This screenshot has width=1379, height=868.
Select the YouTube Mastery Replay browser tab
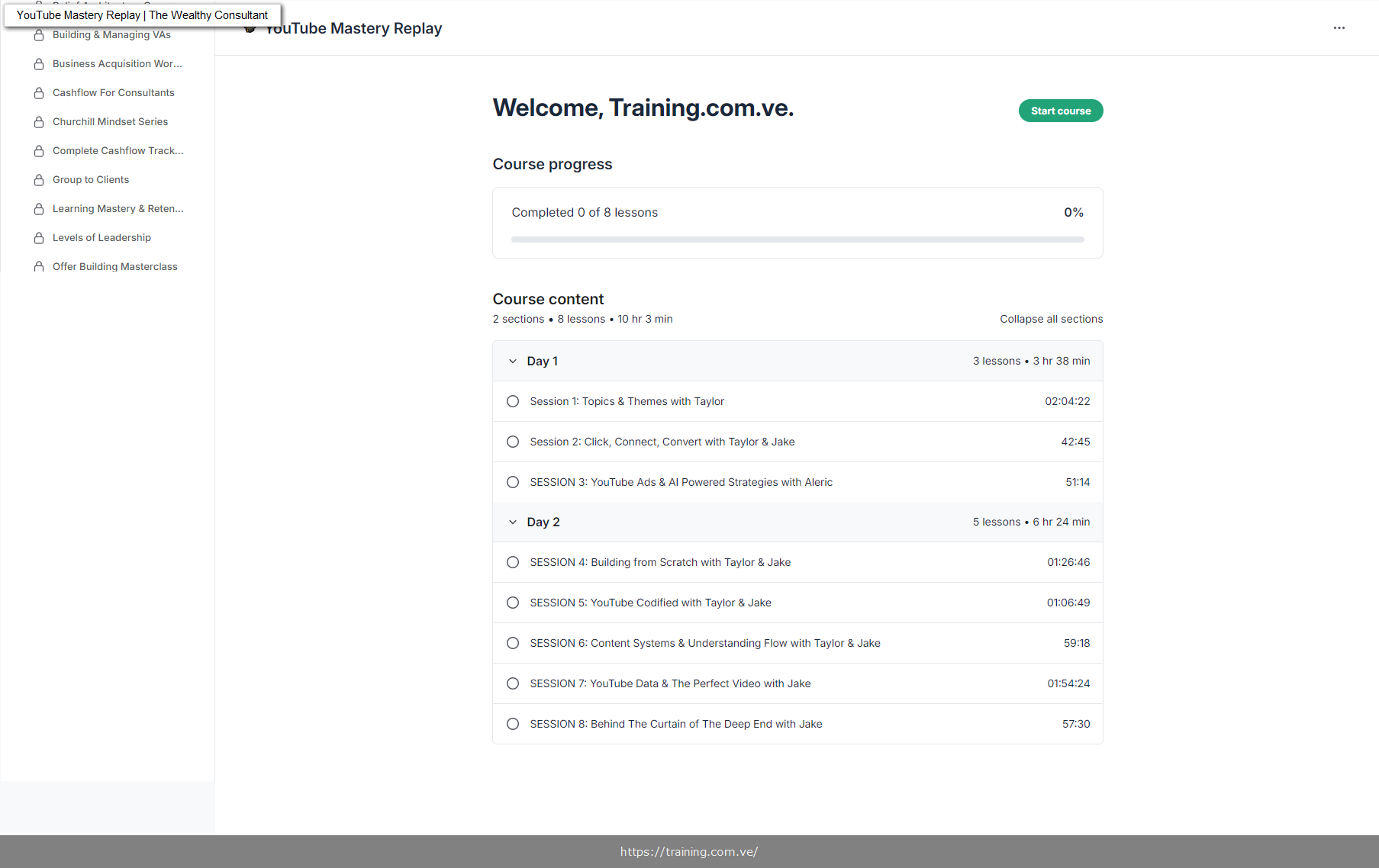[141, 14]
